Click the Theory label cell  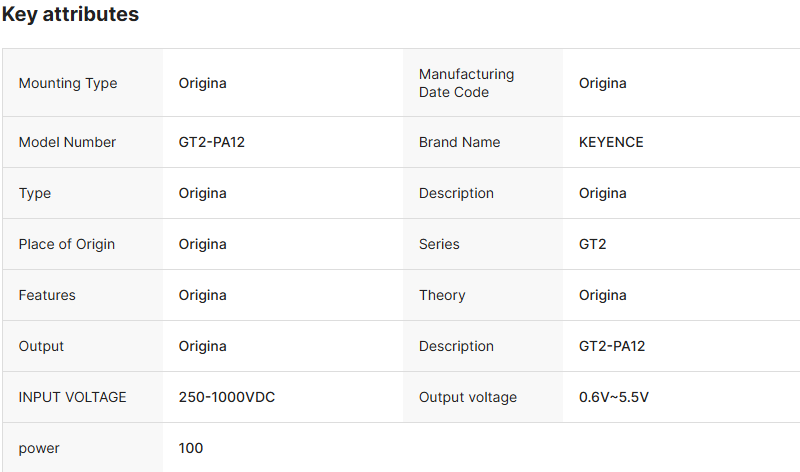[x=442, y=295]
